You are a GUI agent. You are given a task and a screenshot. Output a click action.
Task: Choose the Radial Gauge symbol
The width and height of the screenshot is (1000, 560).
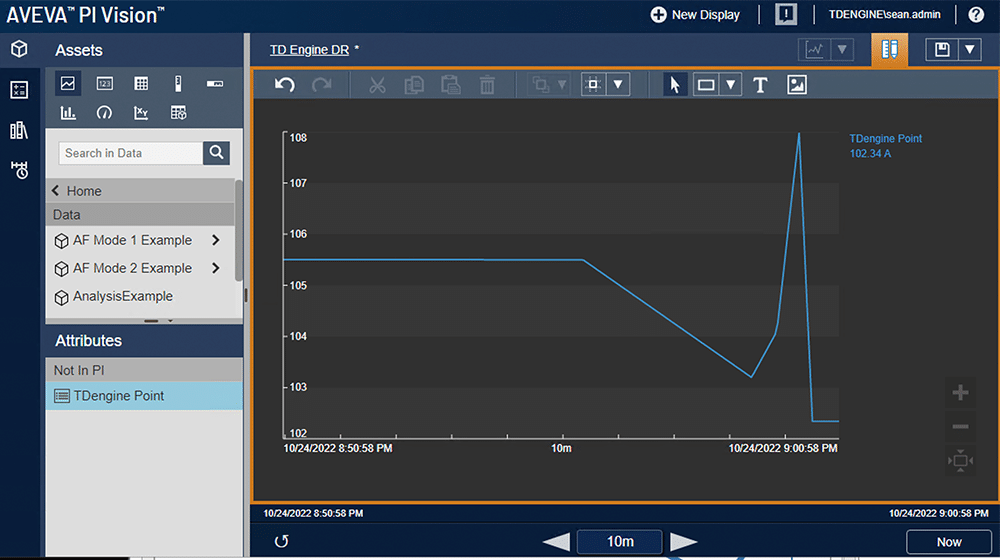click(104, 113)
